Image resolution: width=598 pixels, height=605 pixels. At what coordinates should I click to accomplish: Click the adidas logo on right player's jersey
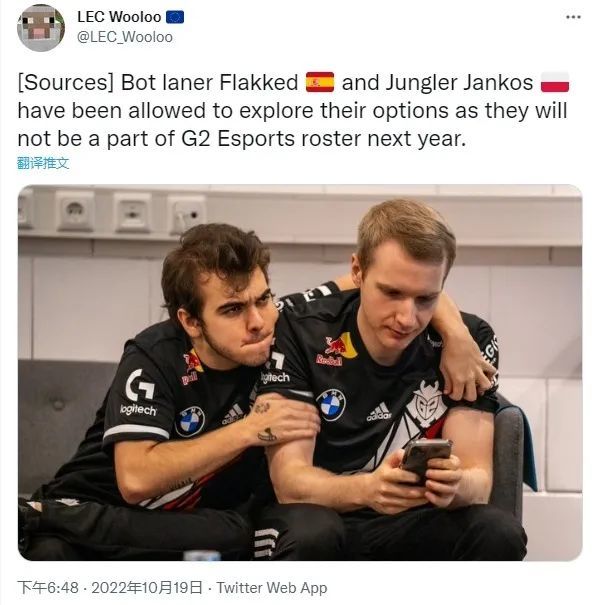379,412
